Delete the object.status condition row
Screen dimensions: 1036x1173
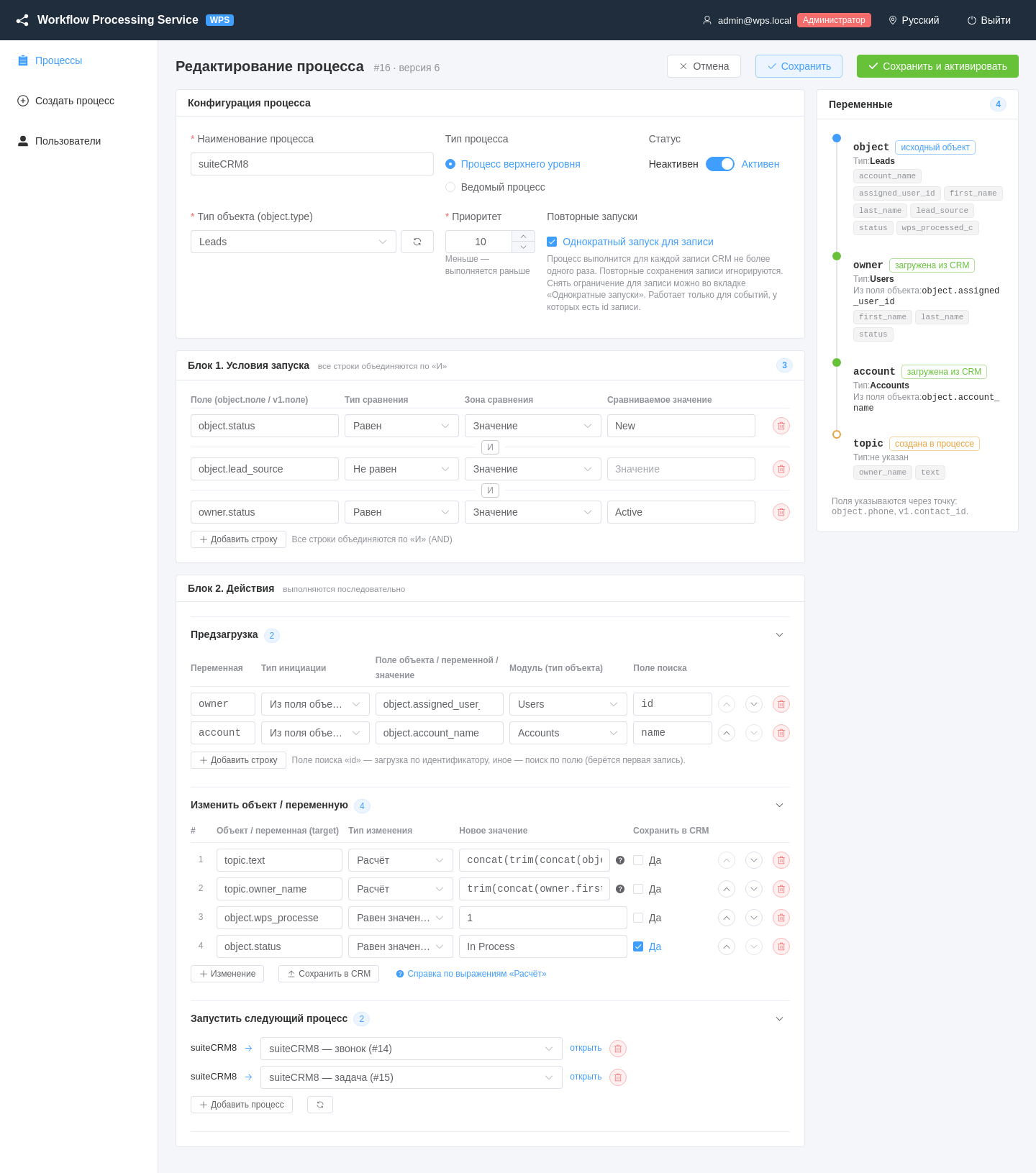(781, 426)
